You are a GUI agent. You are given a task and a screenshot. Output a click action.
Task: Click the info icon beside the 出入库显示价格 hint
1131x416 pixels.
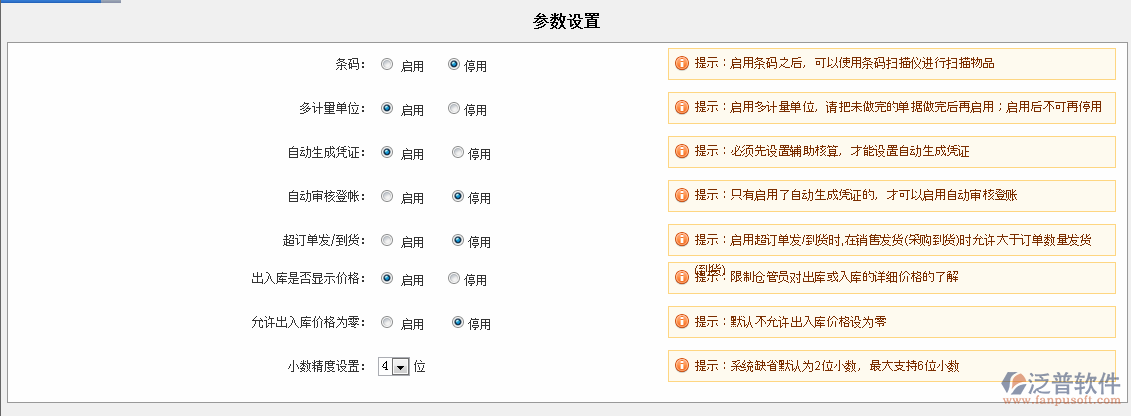[682, 277]
